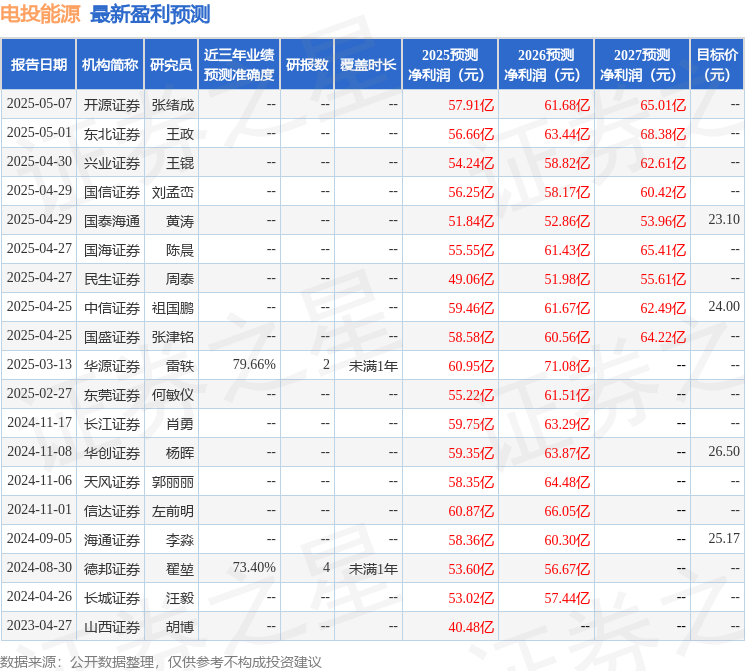
Task: Click value 54.24亿 in 2025 forecast
Action: [471, 163]
